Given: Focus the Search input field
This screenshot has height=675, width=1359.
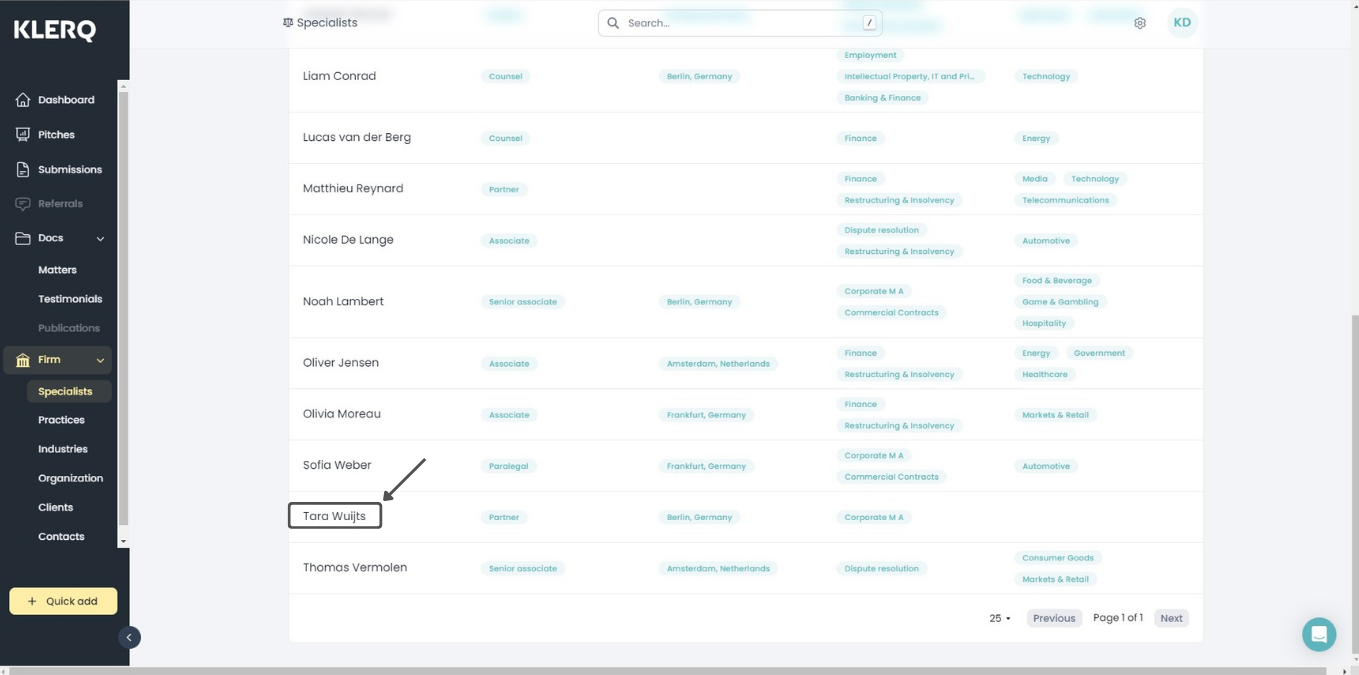Looking at the screenshot, I should tap(740, 23).
